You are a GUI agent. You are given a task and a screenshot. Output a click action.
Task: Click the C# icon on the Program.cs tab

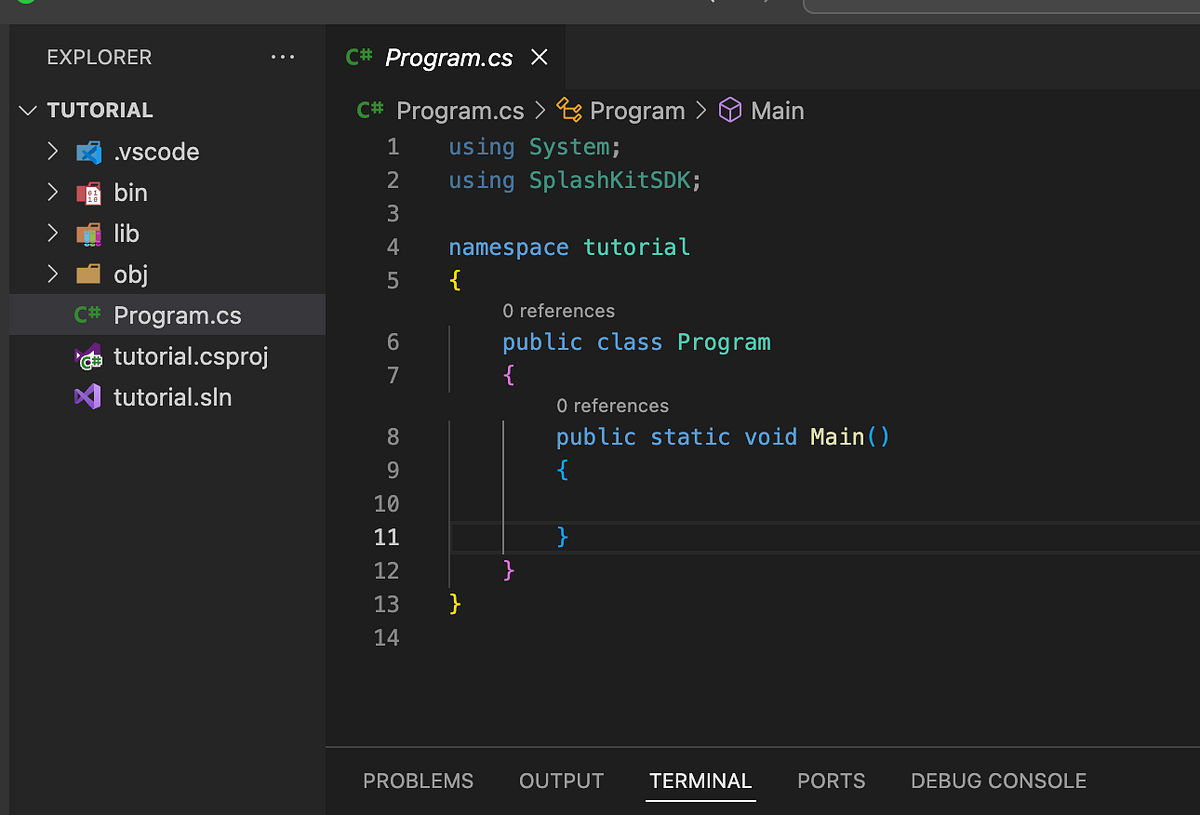(358, 57)
